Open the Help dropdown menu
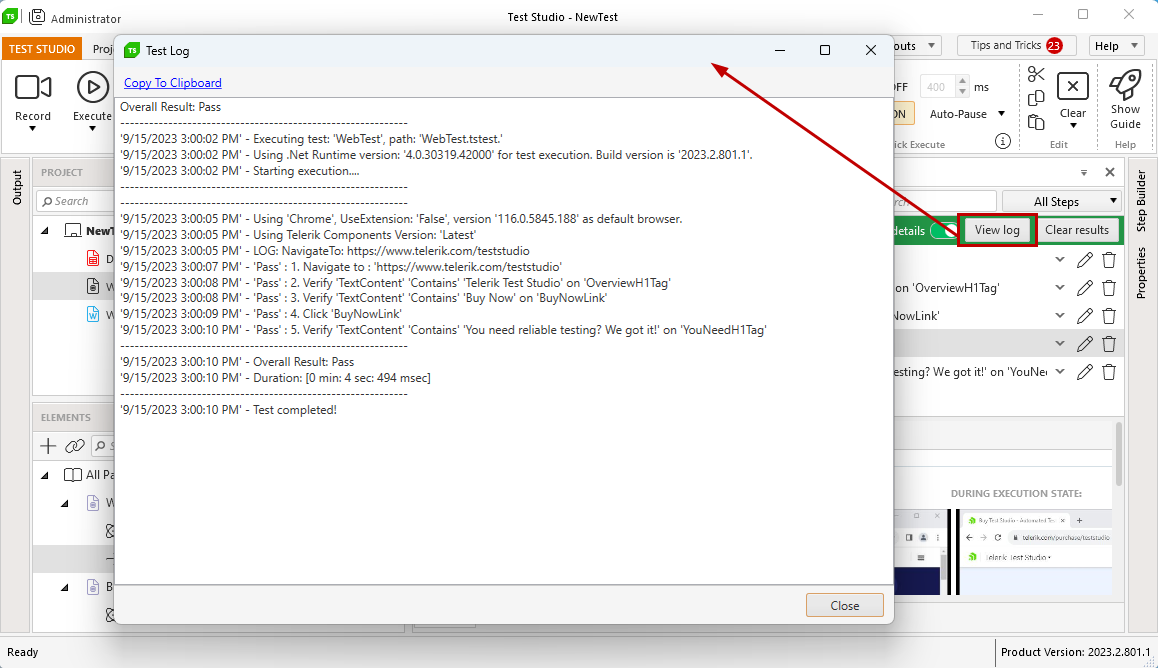 pyautogui.click(x=1117, y=46)
